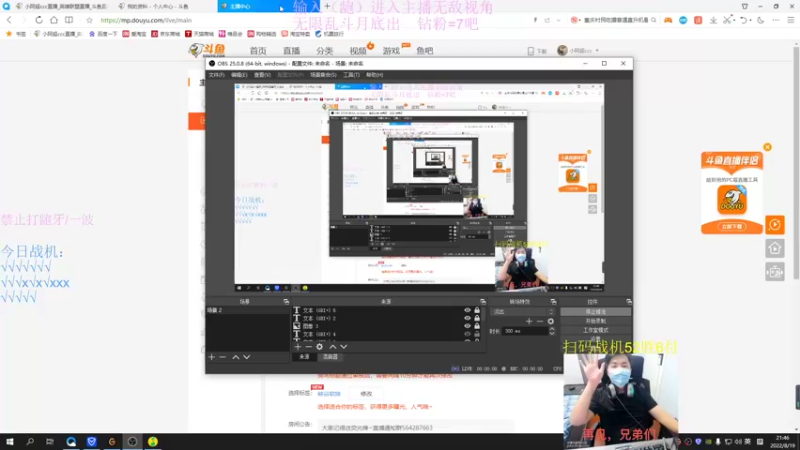This screenshot has width=800, height=450.
Task: Click 立即下载 on the Douyu companion ad
Action: click(x=732, y=227)
